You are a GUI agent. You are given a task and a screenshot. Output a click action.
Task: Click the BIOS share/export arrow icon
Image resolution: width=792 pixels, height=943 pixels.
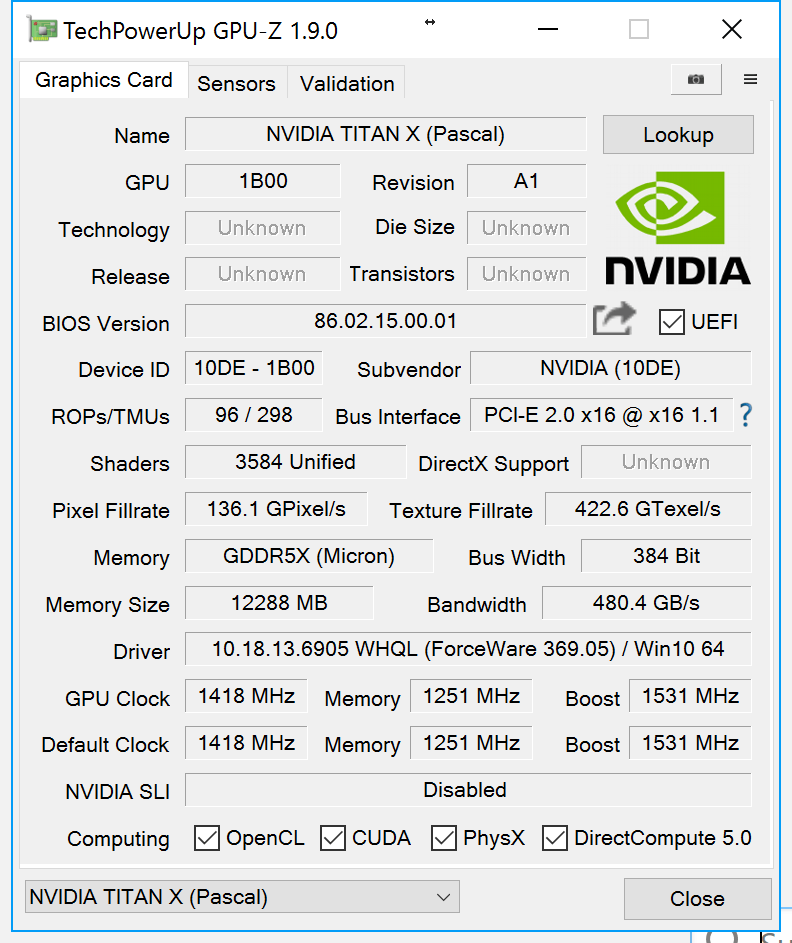[614, 320]
